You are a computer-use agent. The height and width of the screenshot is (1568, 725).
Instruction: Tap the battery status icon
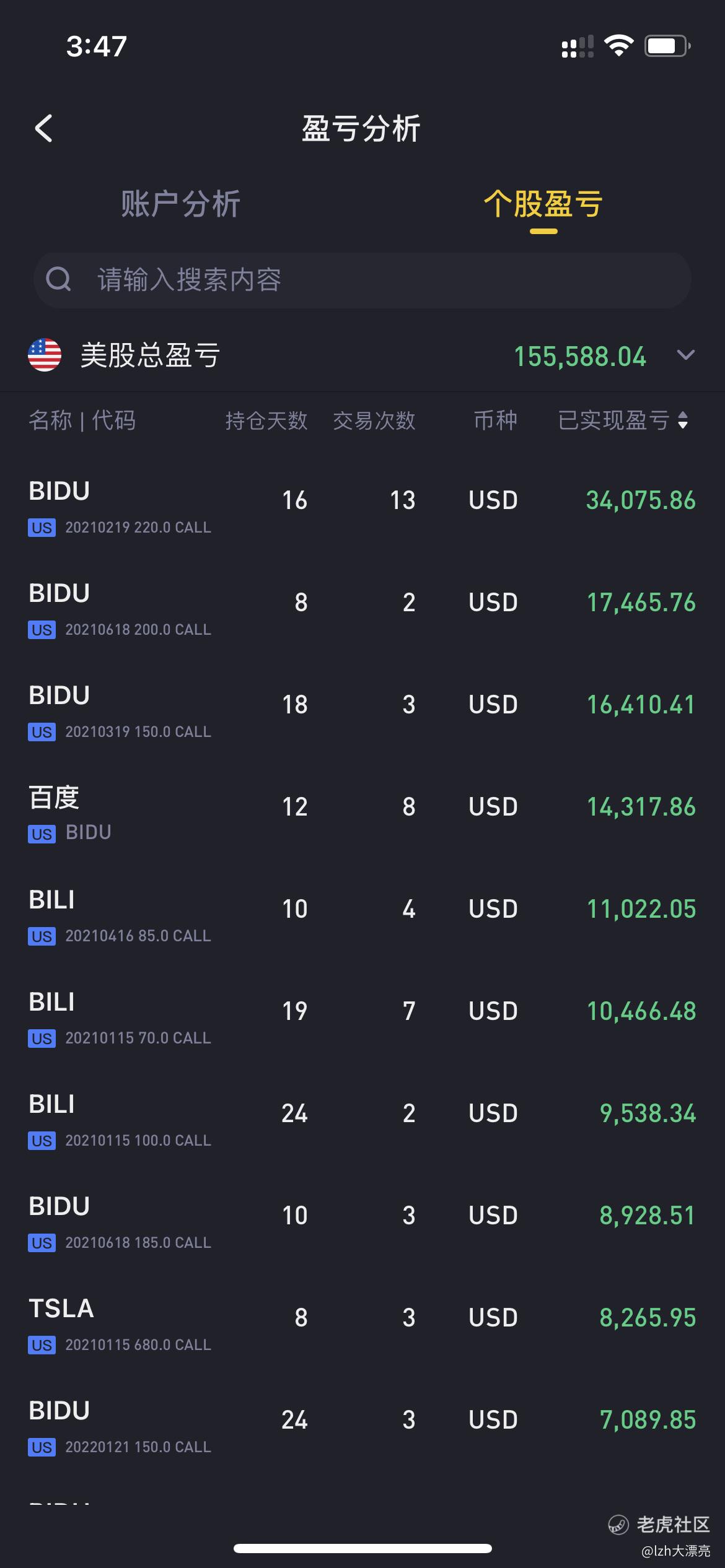pyautogui.click(x=667, y=46)
